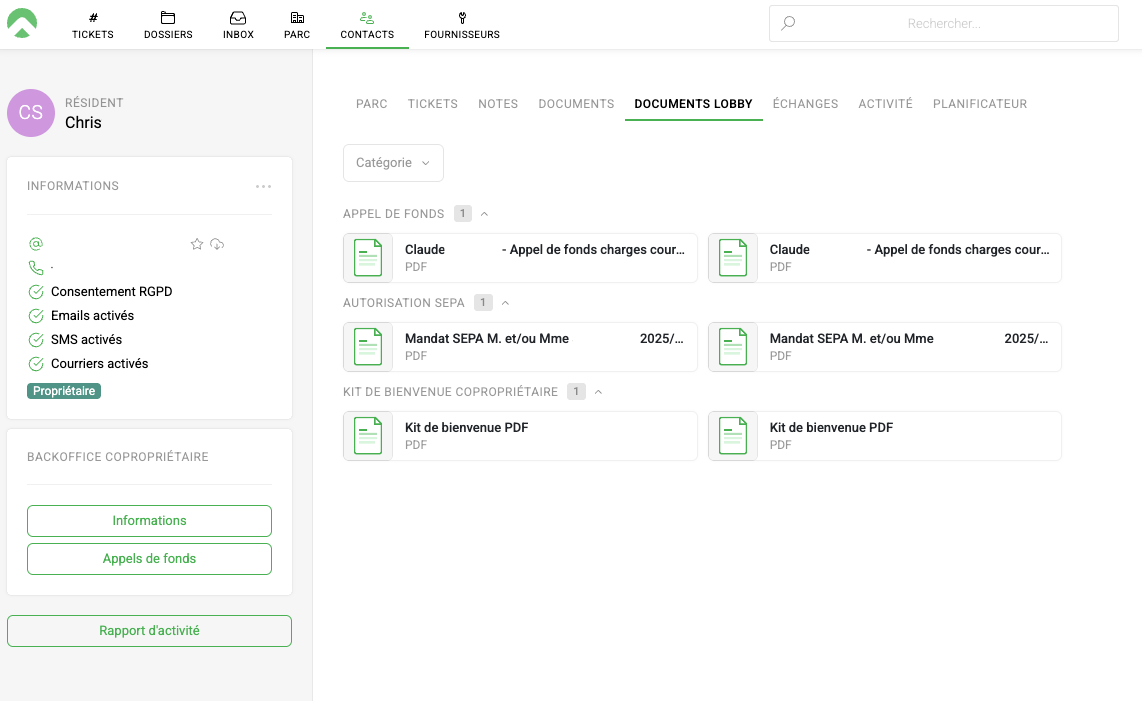Screen dimensions: 1142x701
Task: Open Fournisseurs in top navigation
Action: [x=461, y=25]
